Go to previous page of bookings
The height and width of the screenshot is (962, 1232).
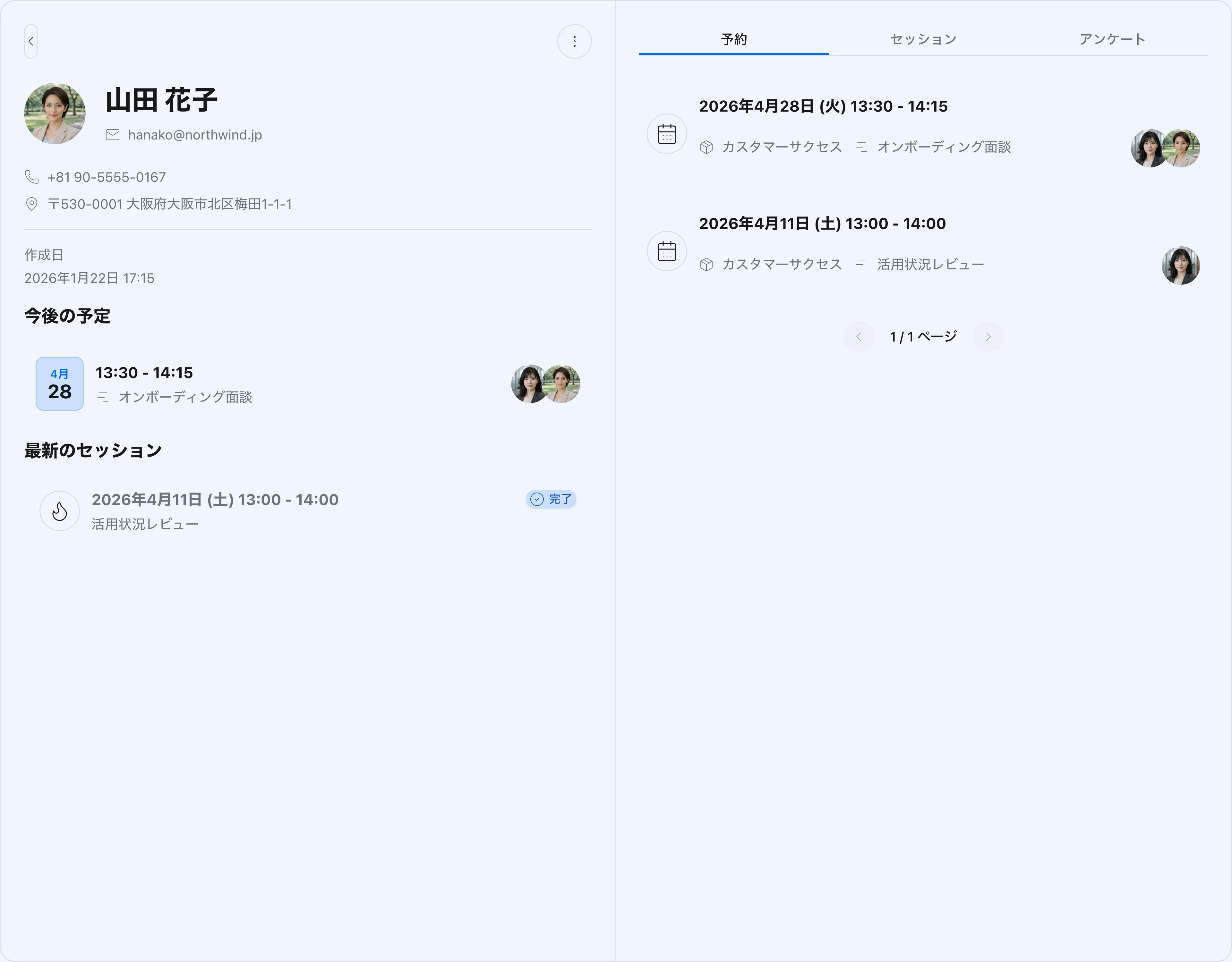(x=859, y=337)
